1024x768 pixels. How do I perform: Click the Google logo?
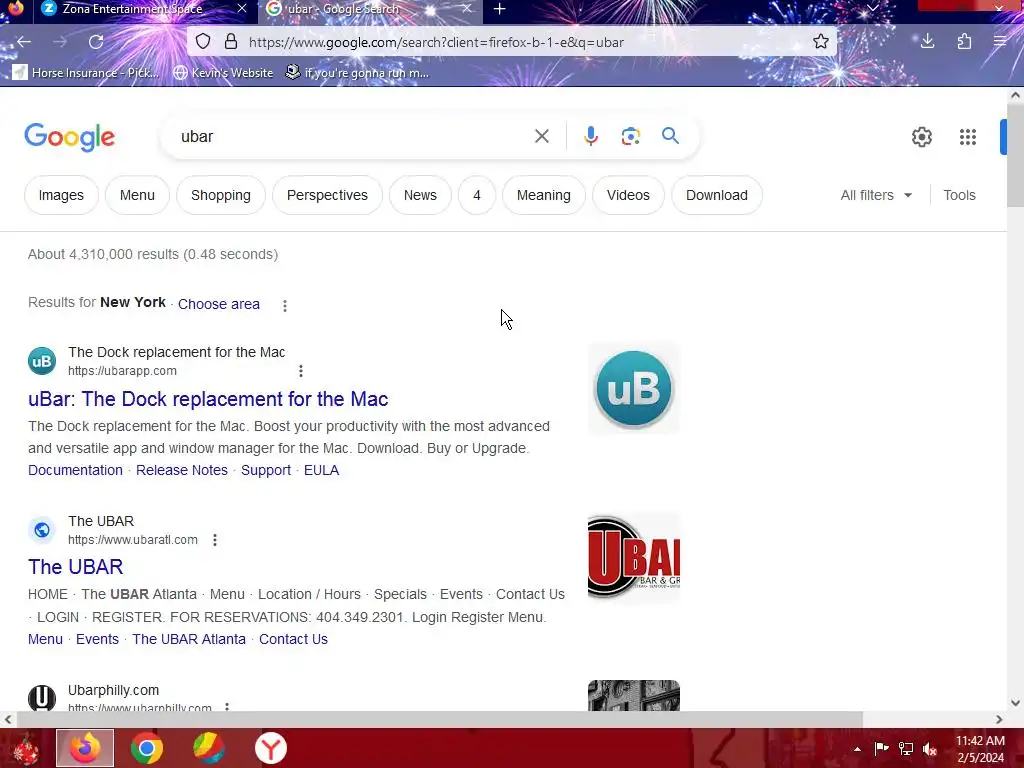(x=69, y=136)
